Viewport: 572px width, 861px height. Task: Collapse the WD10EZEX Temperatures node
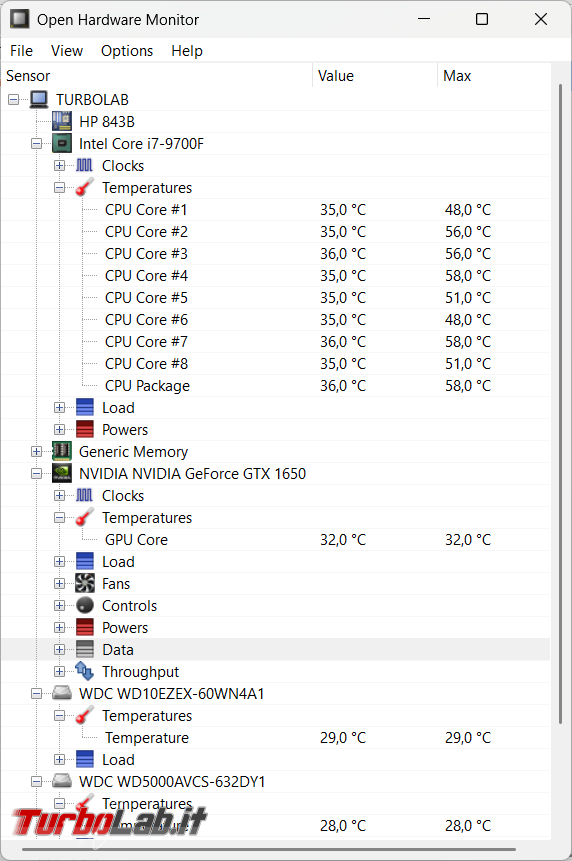(x=60, y=715)
